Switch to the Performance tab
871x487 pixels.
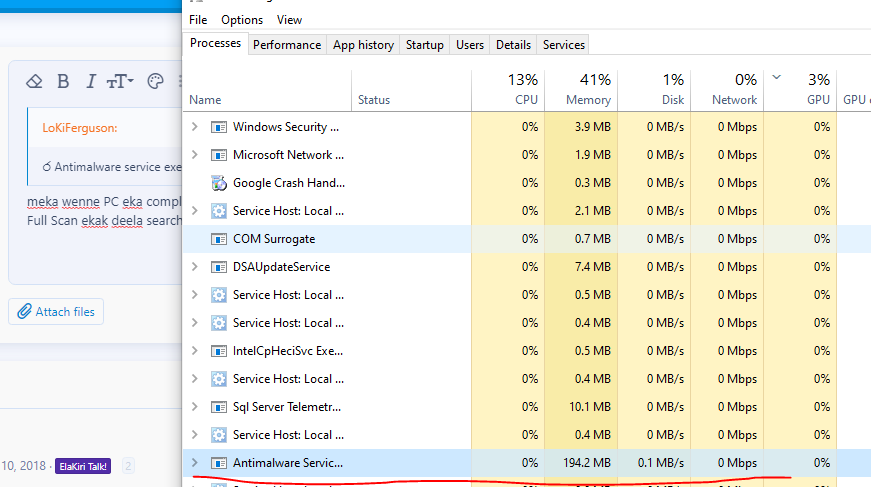tap(287, 45)
